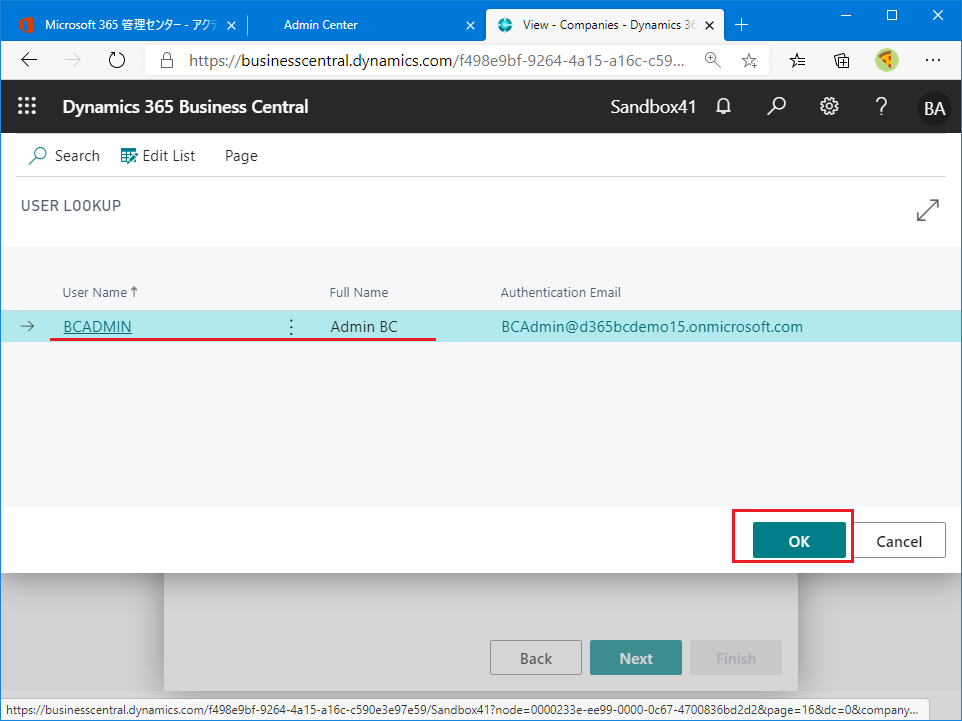Click the Full Name column header
Image resolution: width=962 pixels, height=721 pixels.
359,293
